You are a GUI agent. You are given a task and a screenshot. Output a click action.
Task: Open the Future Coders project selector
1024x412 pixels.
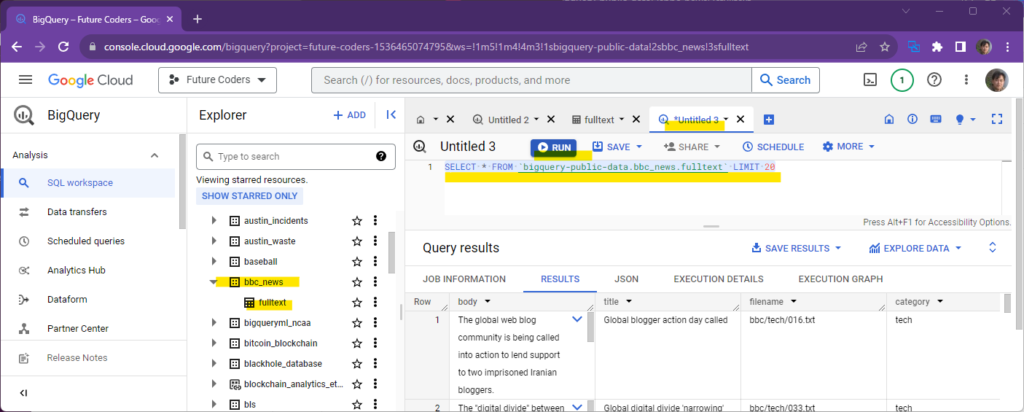coord(217,80)
